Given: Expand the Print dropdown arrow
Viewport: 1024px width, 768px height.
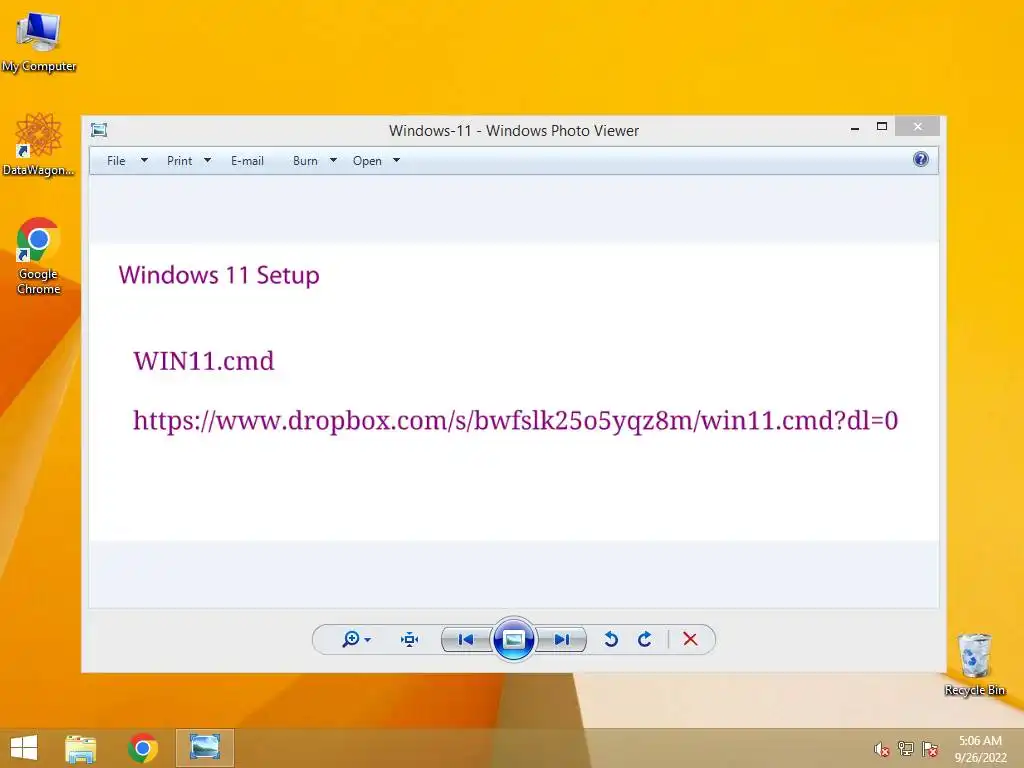Looking at the screenshot, I should coord(207,160).
